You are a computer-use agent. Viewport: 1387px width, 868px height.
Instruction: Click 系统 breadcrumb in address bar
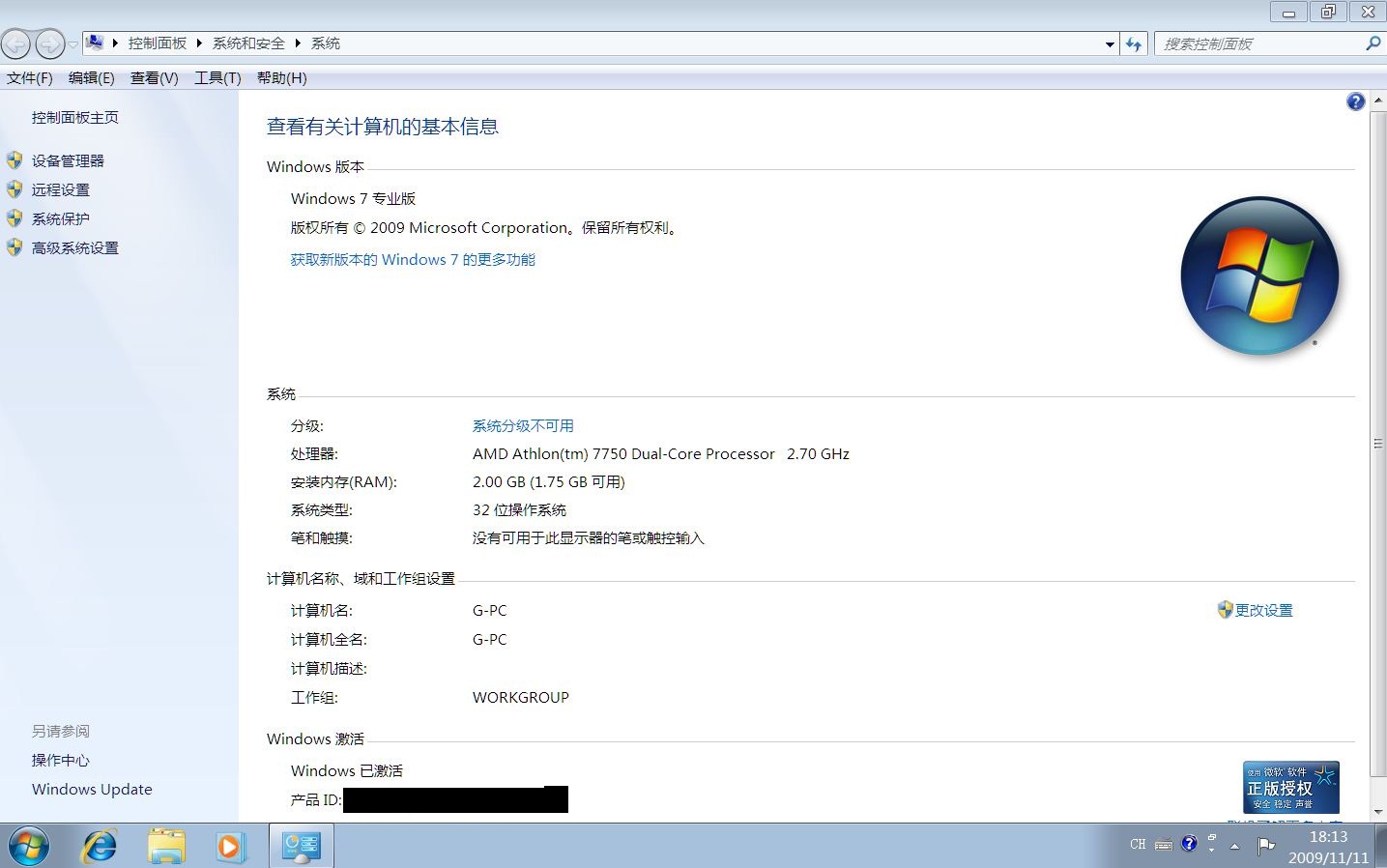(x=326, y=43)
